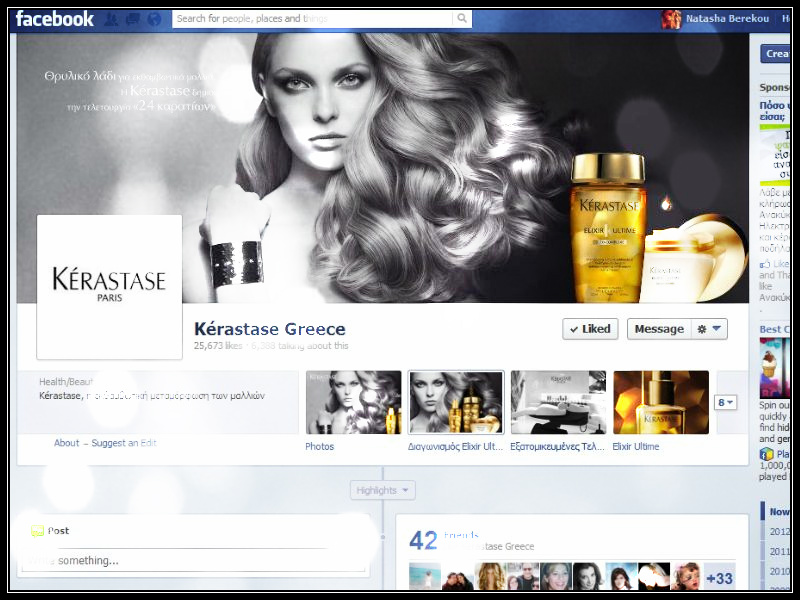Open Natasha Berekou profile name link
The image size is (800, 600).
(x=727, y=19)
